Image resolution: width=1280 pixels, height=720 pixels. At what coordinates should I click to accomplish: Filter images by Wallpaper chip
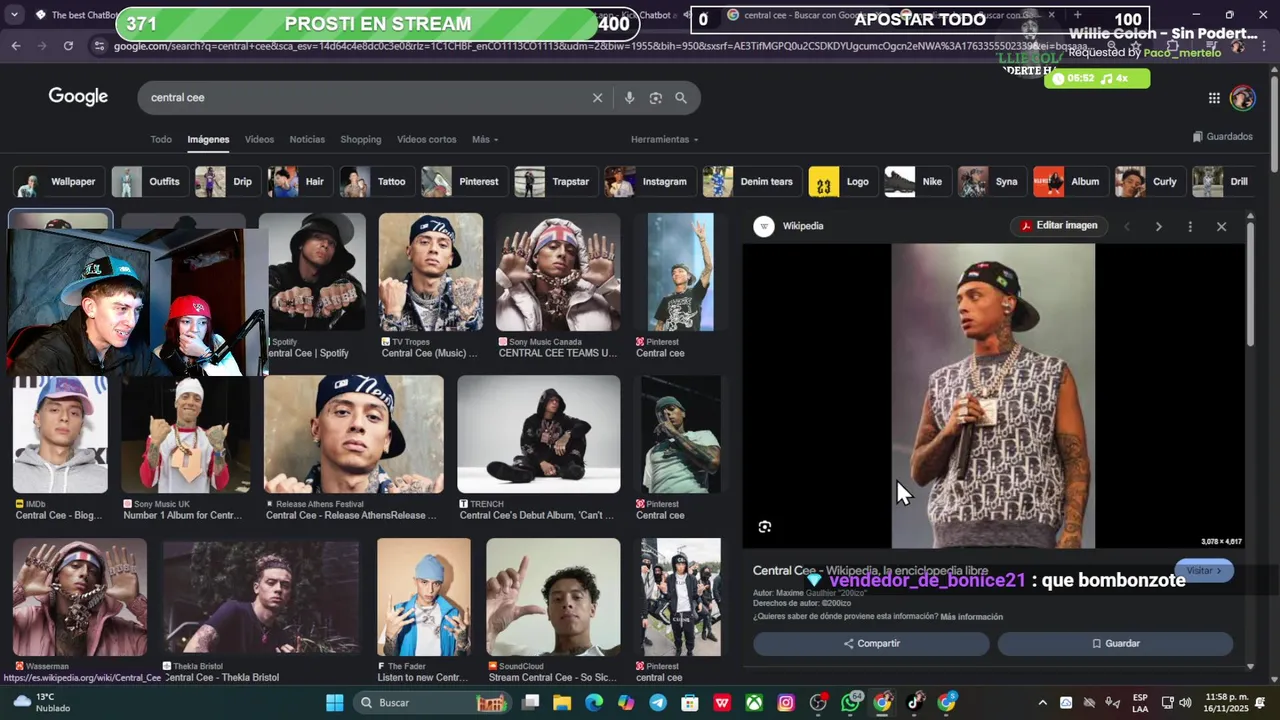57,182
